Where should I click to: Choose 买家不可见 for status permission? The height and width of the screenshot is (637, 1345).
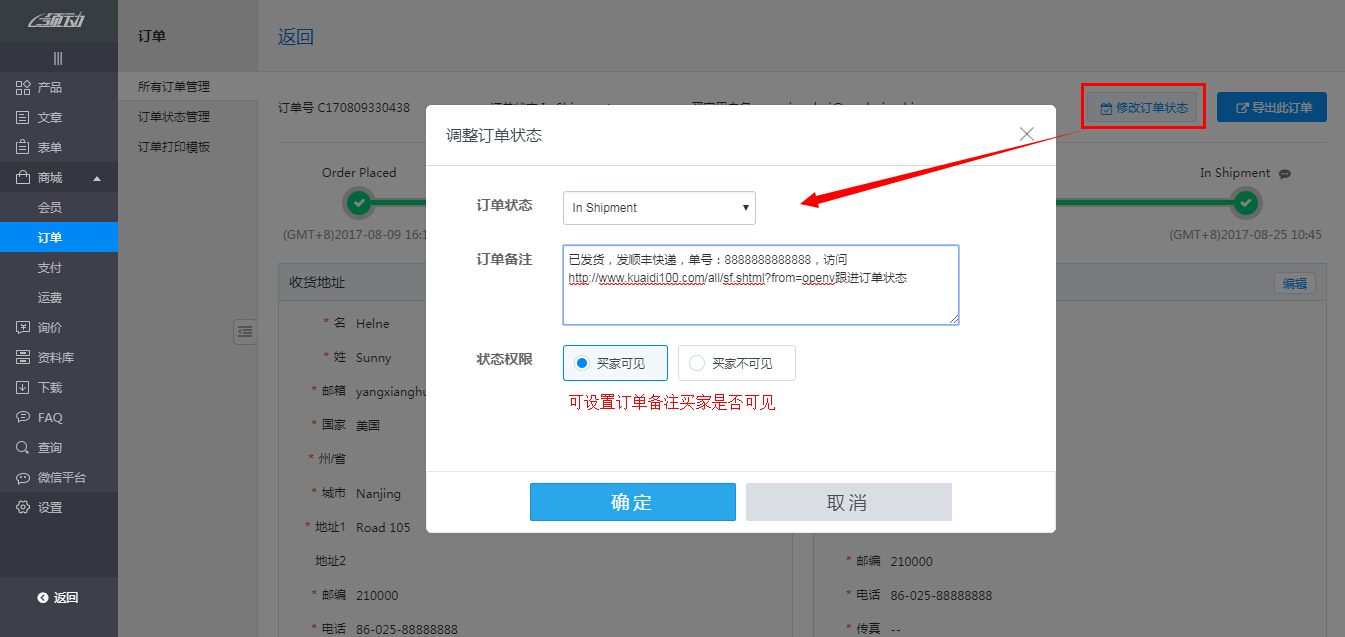[x=737, y=363]
